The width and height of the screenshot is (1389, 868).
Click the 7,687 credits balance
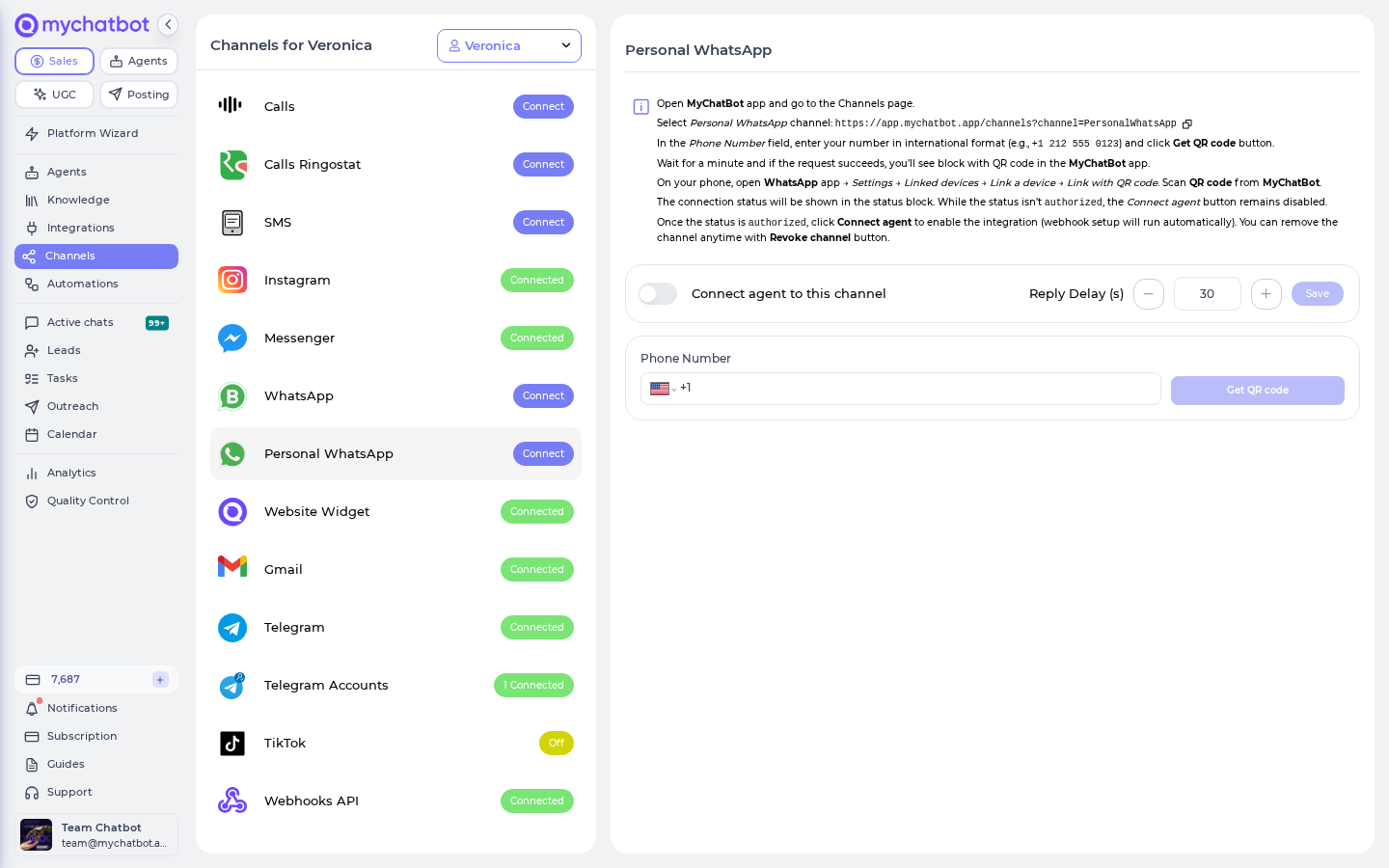66,680
